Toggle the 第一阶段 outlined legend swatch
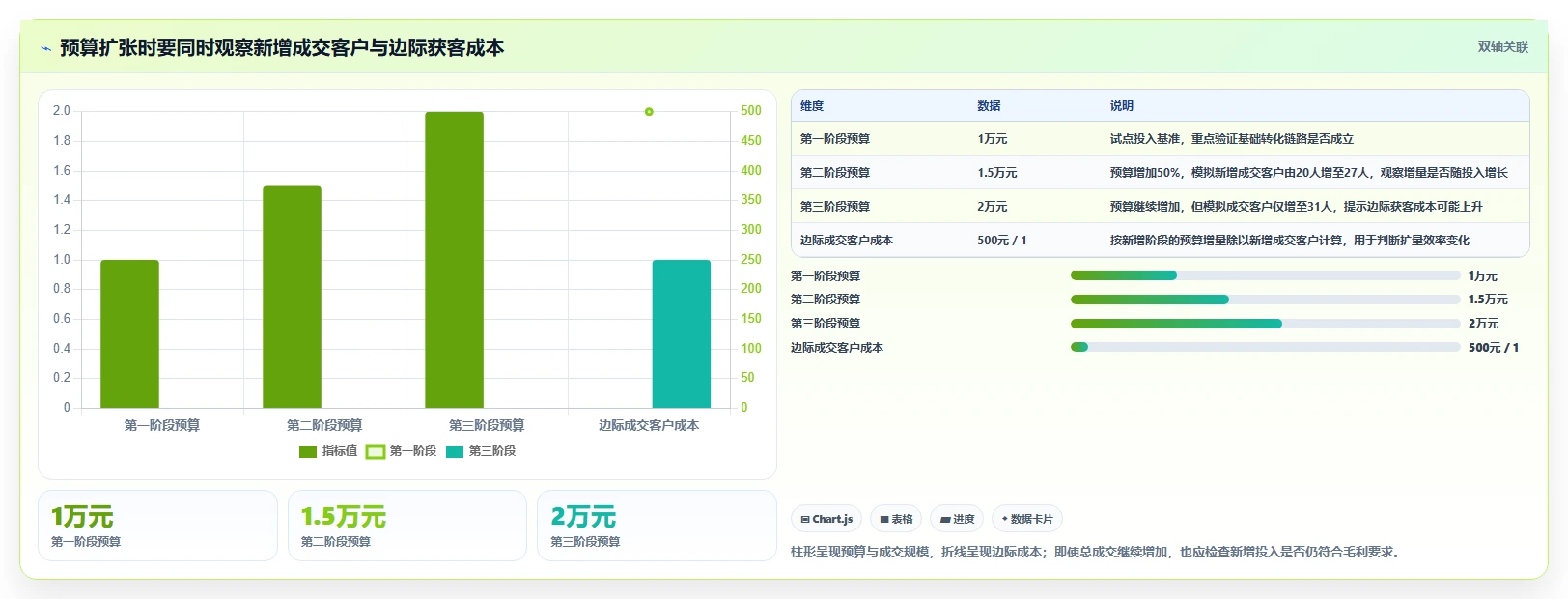1568x599 pixels. click(x=376, y=451)
